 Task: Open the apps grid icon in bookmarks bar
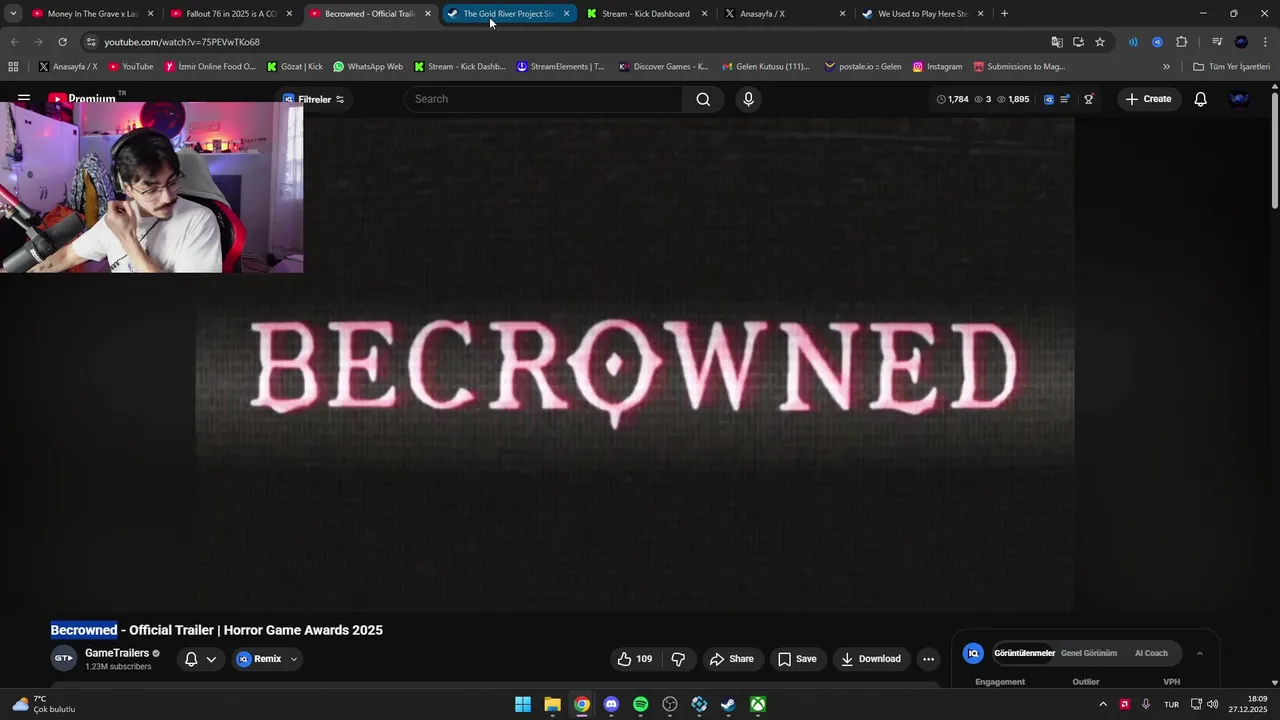click(x=13, y=67)
